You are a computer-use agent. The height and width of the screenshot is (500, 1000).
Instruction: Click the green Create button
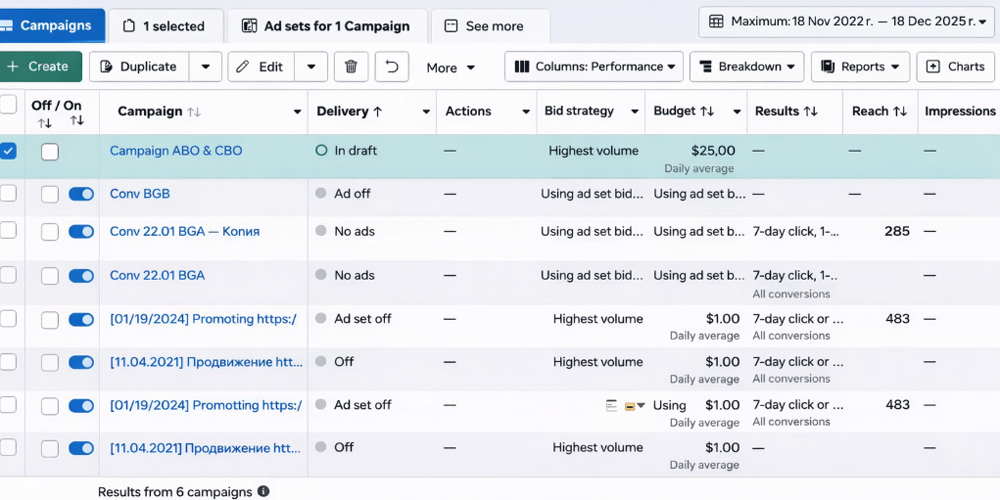click(41, 66)
